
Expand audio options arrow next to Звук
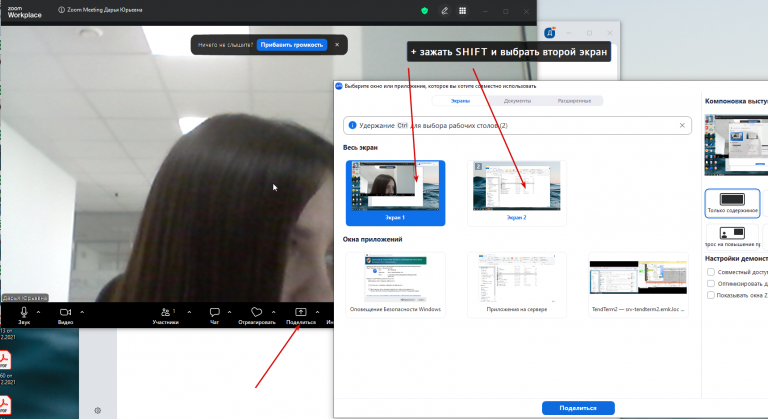[x=39, y=312]
